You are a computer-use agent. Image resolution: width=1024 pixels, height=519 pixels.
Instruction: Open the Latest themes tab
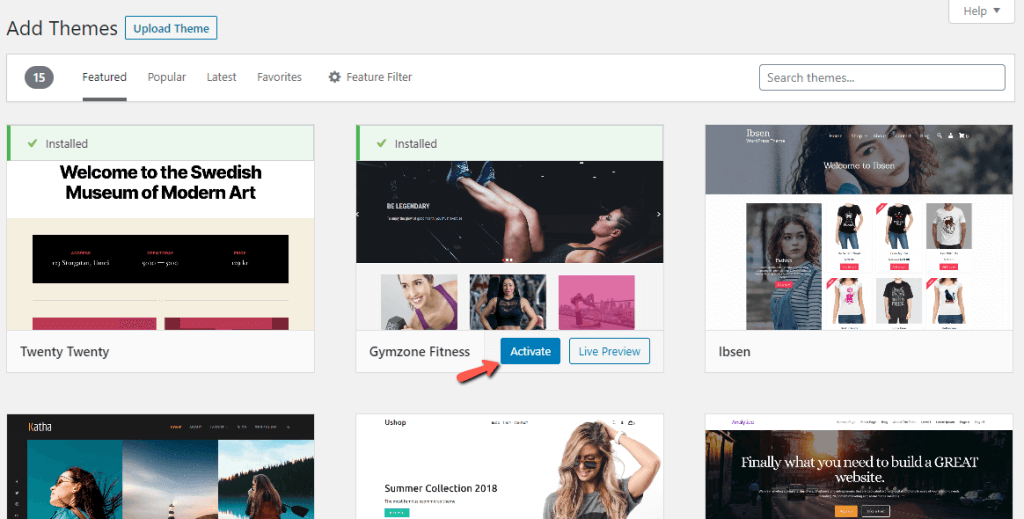(221, 77)
